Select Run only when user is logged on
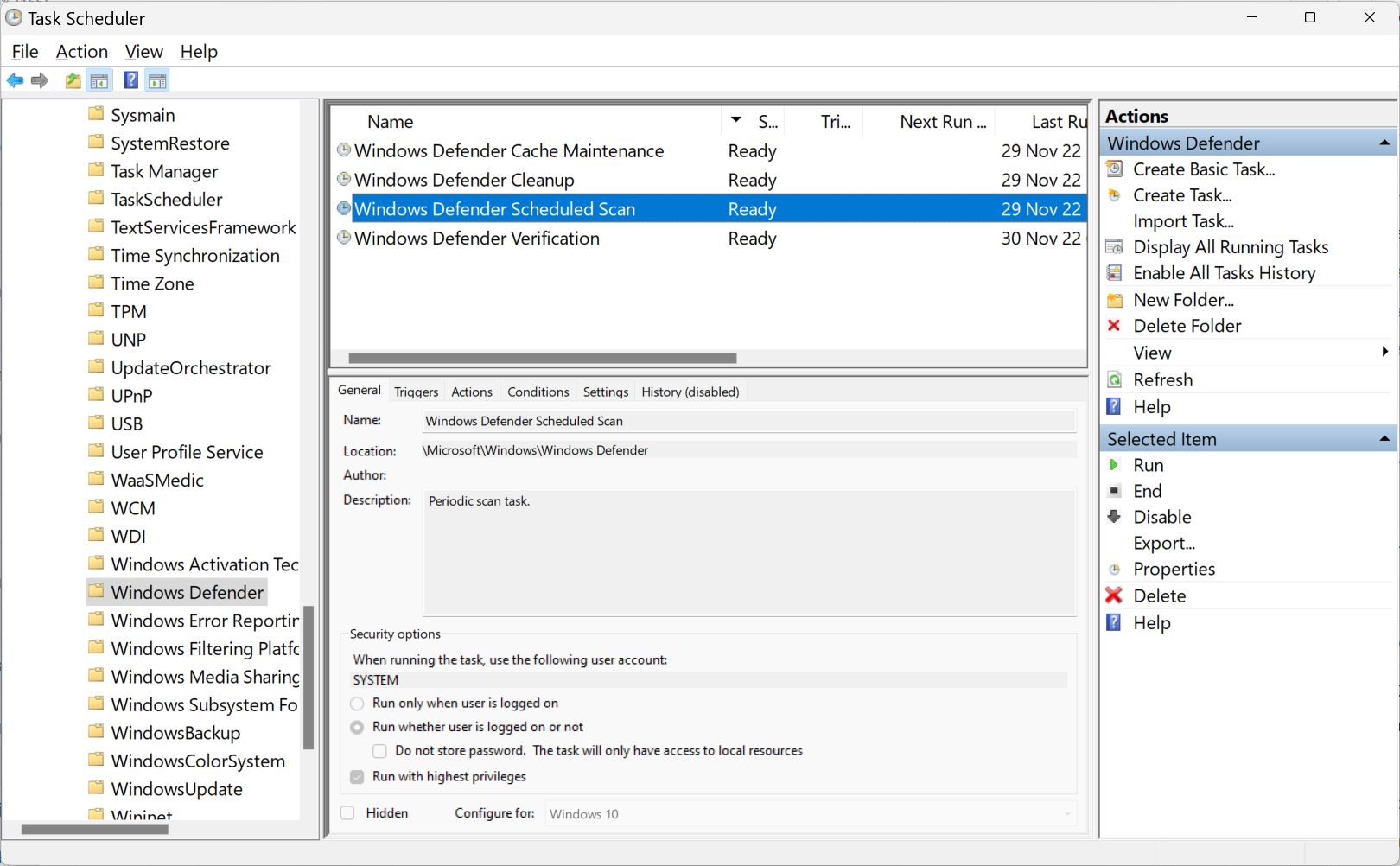 click(x=357, y=704)
